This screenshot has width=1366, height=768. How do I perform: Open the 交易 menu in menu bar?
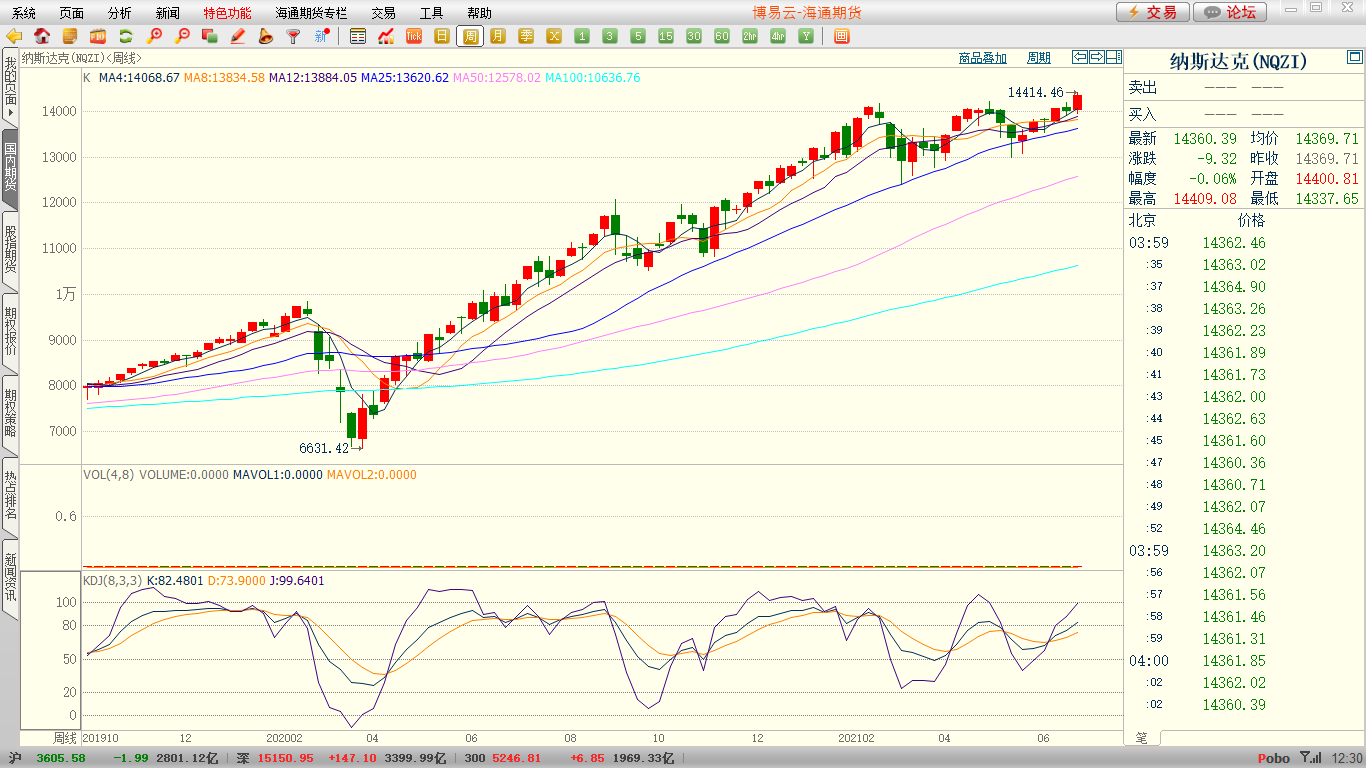tap(383, 13)
